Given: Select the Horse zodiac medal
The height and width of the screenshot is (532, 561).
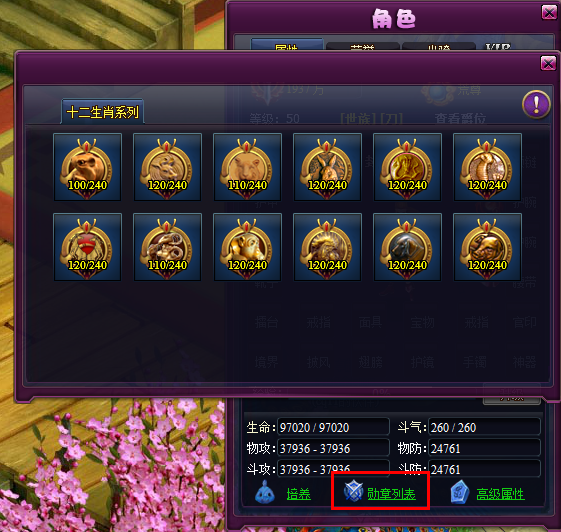Looking at the screenshot, I should (87, 247).
